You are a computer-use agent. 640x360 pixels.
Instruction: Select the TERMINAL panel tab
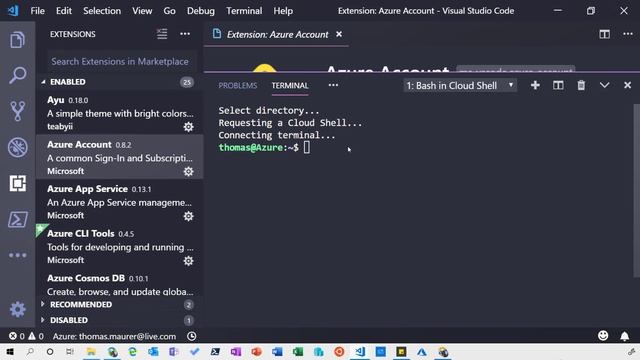click(290, 86)
